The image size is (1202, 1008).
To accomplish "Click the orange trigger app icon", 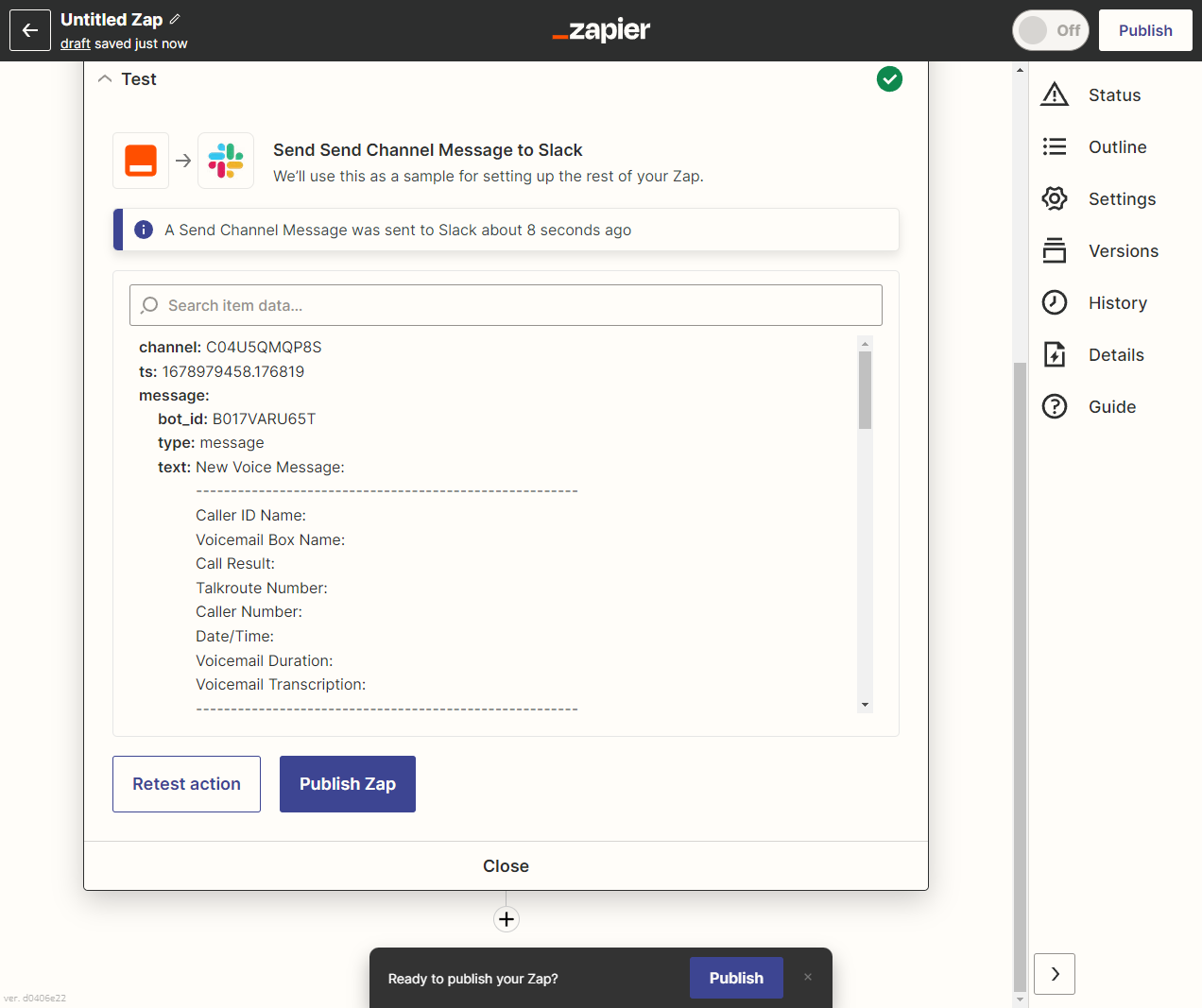I will 141,161.
